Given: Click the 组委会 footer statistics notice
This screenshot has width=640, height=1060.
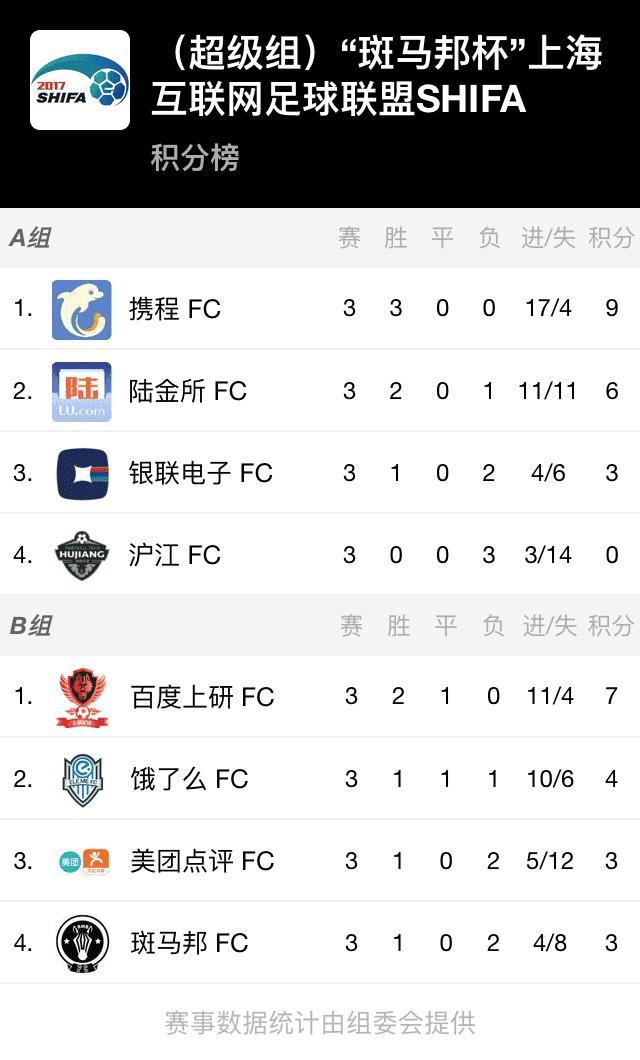Looking at the screenshot, I should click(x=320, y=1021).
